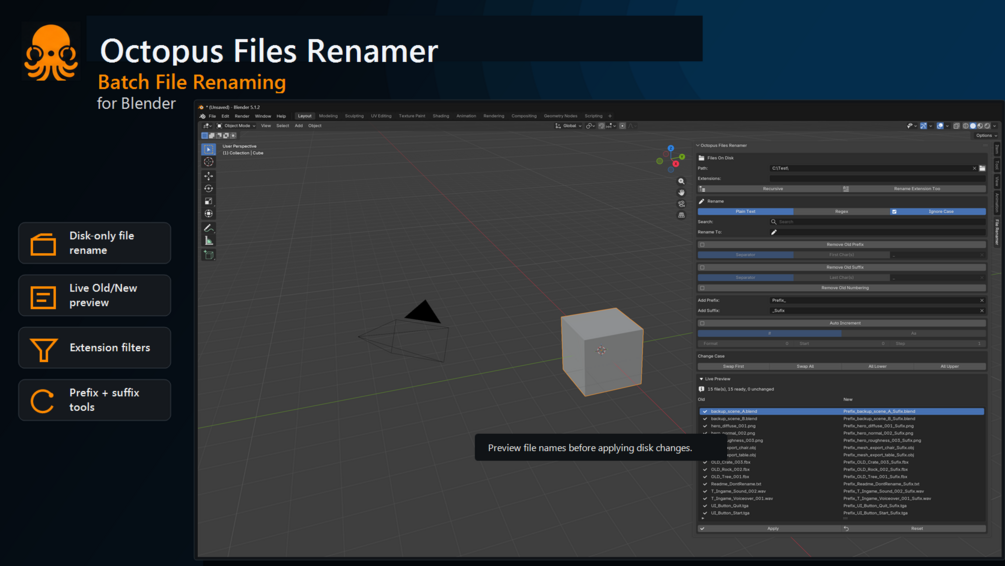The image size is (1005, 566).
Task: Open the pivot point dropdown
Action: 590,126
